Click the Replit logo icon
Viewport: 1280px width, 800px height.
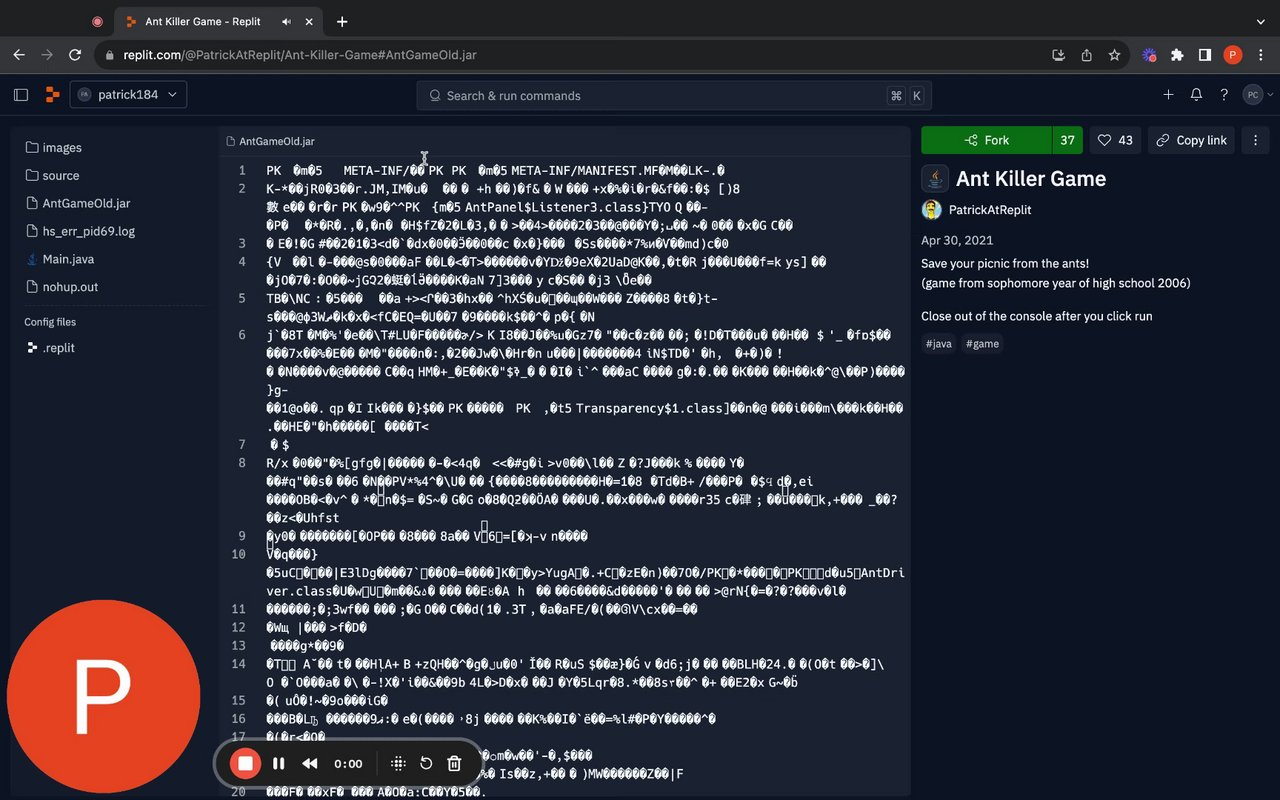tap(52, 95)
